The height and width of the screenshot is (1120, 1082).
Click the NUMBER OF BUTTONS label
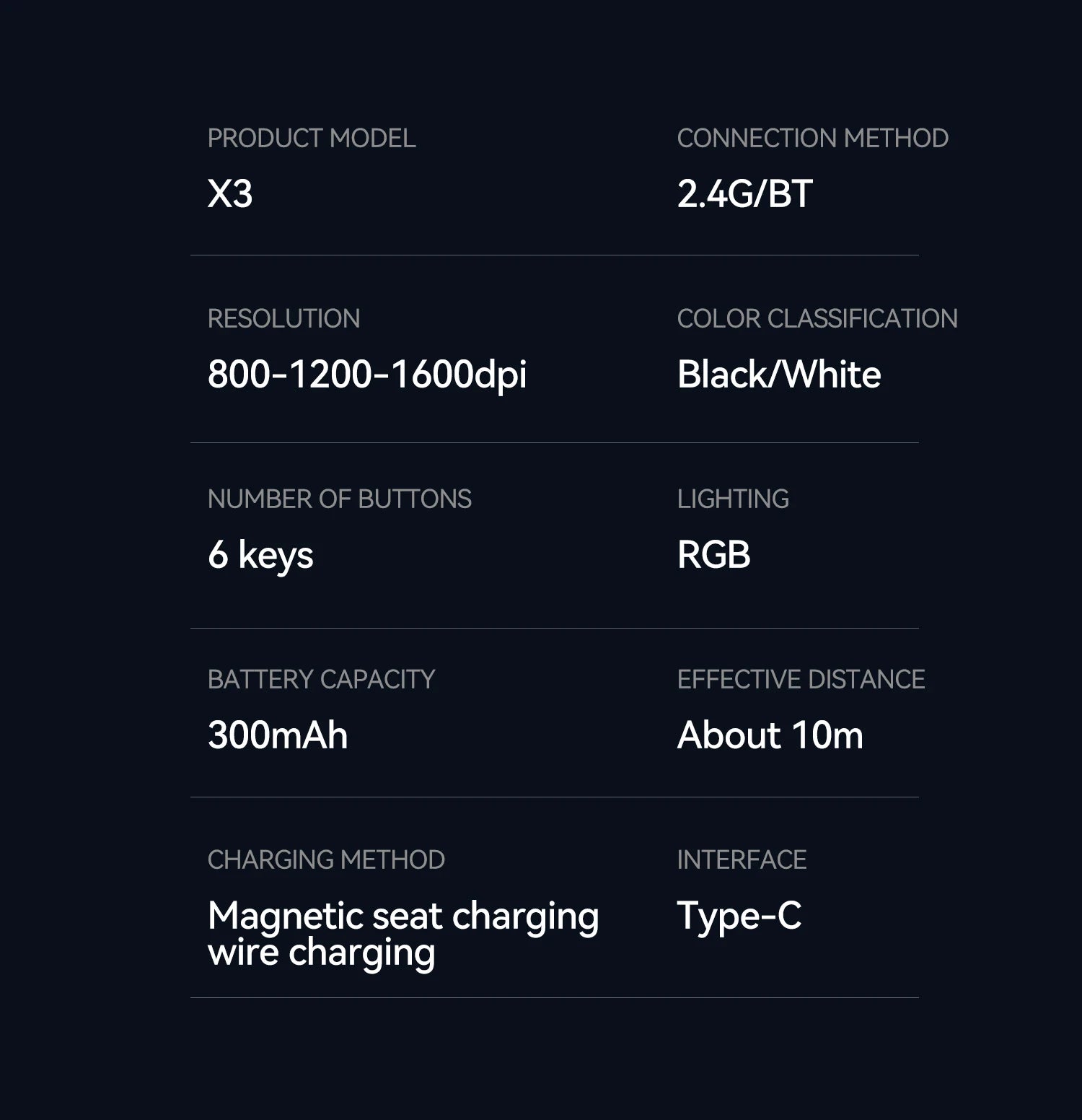[339, 499]
